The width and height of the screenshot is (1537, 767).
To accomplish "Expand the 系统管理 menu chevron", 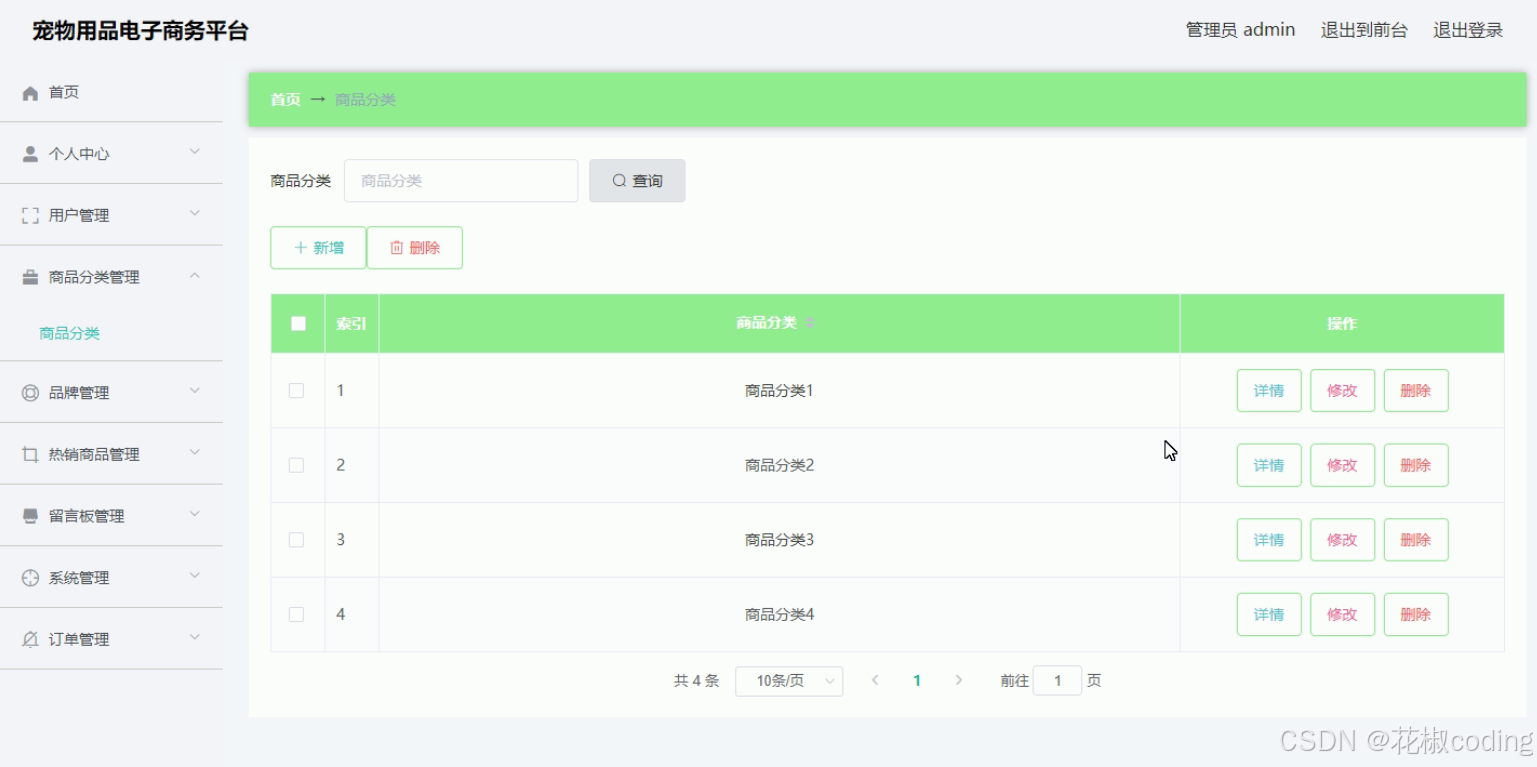I will [x=195, y=576].
